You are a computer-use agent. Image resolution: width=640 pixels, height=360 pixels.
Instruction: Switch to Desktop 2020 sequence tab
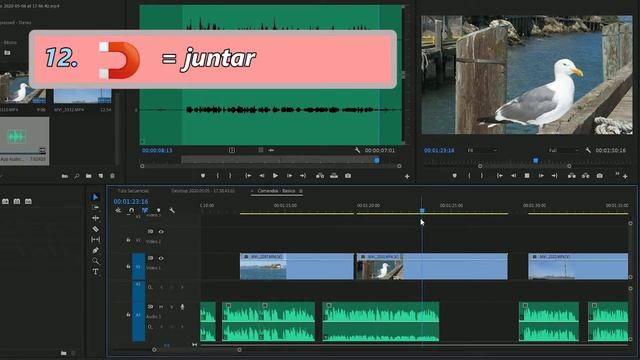203,191
